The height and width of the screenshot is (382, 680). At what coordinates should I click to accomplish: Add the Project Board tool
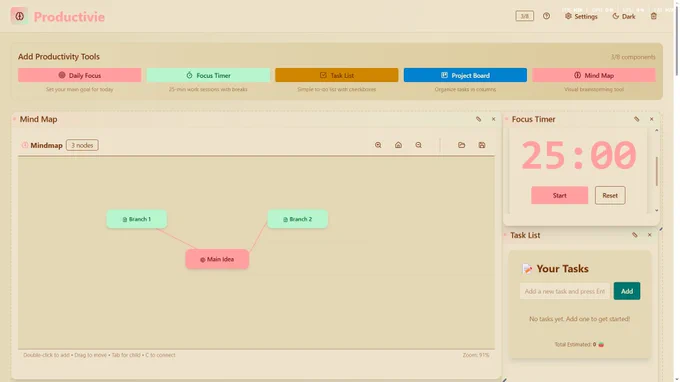coord(465,75)
